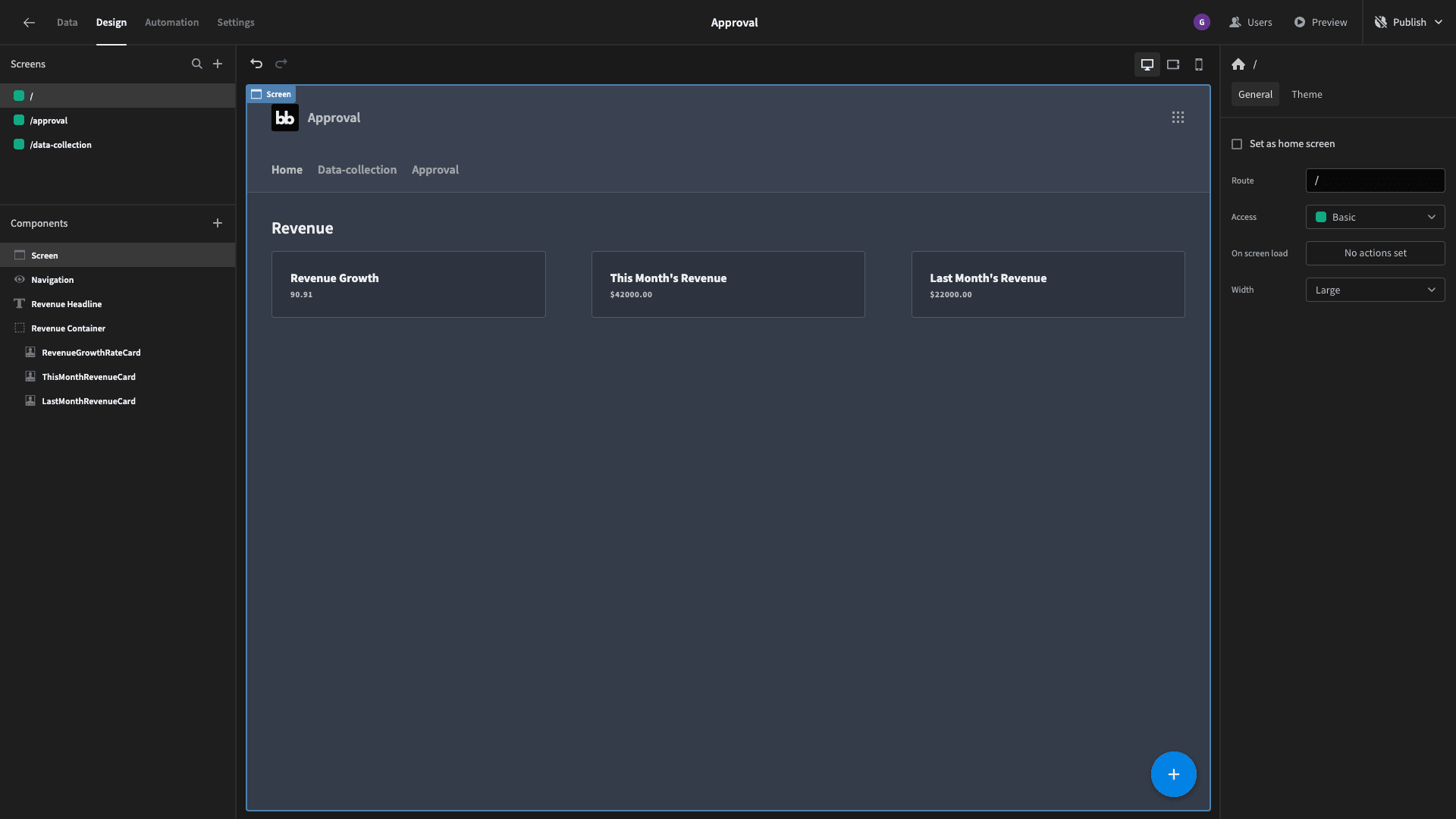
Task: Open the Data tab
Action: coord(67,23)
